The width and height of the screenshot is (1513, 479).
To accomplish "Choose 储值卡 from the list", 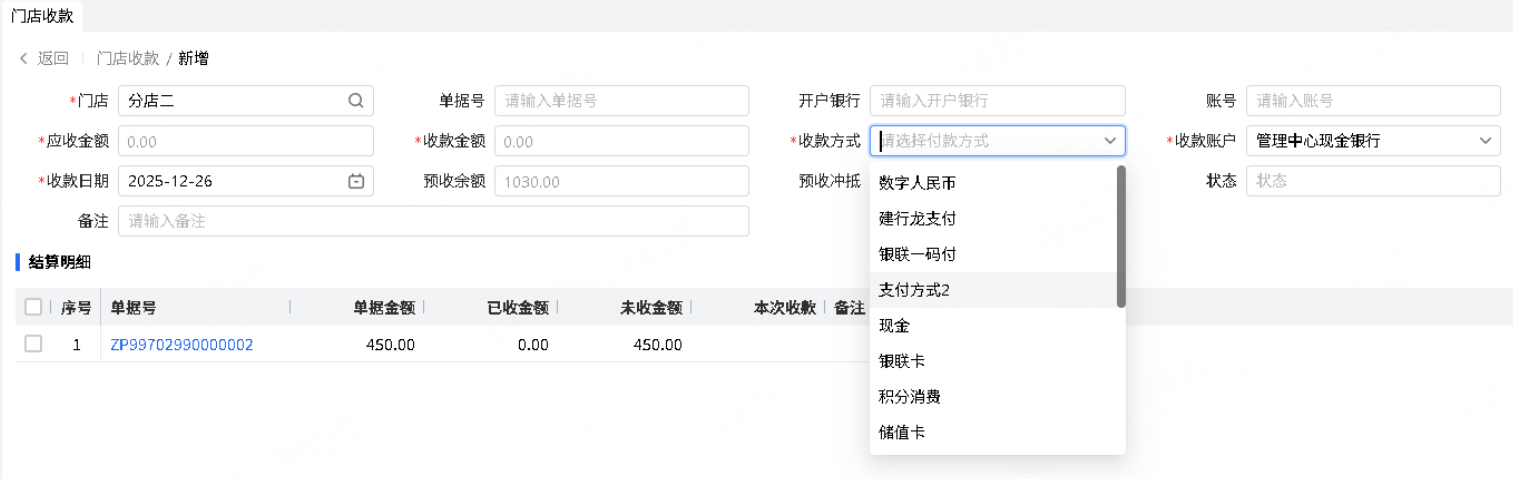I will click(x=902, y=433).
